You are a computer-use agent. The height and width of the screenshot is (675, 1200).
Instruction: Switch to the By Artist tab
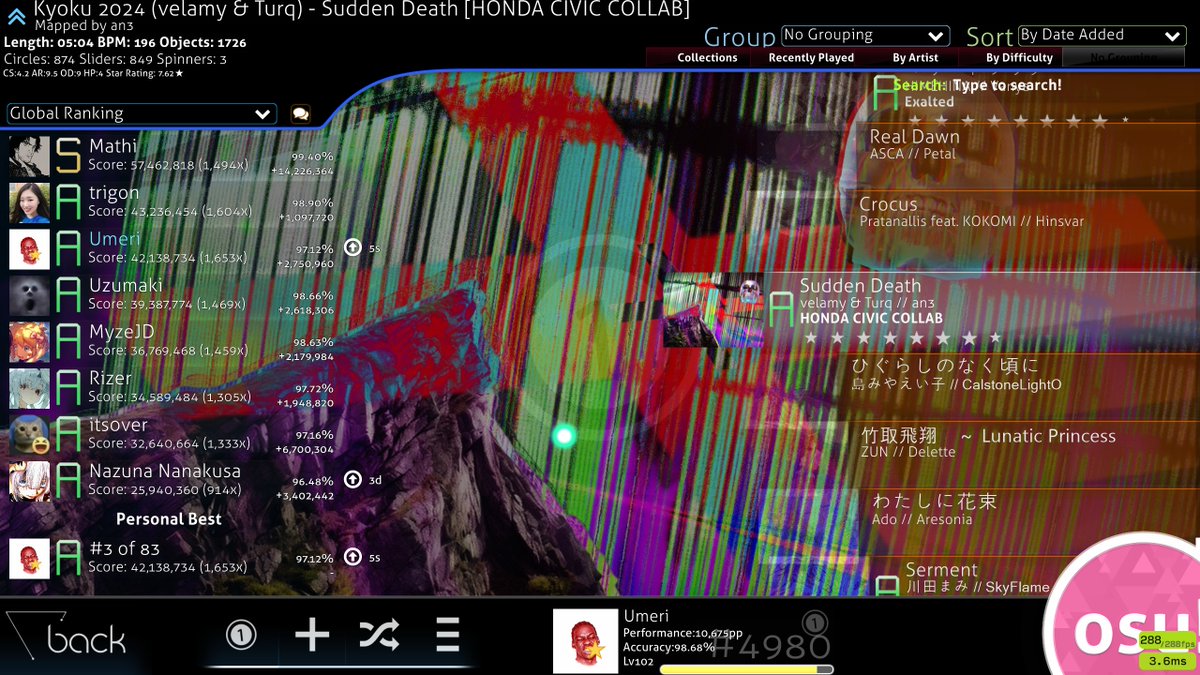[x=915, y=58]
